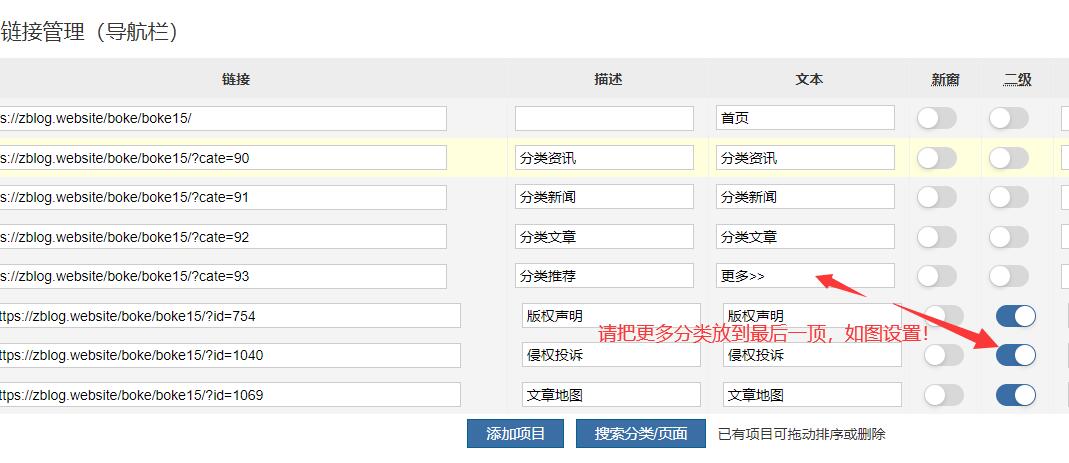Edit 文本 field containing 分类资讯
Screen dimensions: 1069x463
tap(805, 158)
